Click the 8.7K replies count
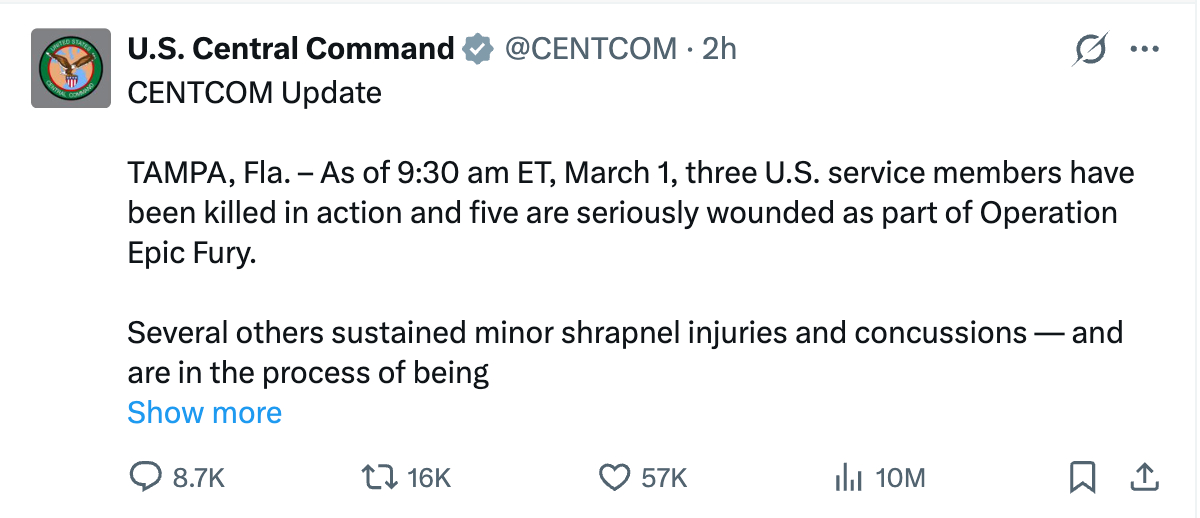Image resolution: width=1200 pixels, height=518 pixels. tap(198, 479)
